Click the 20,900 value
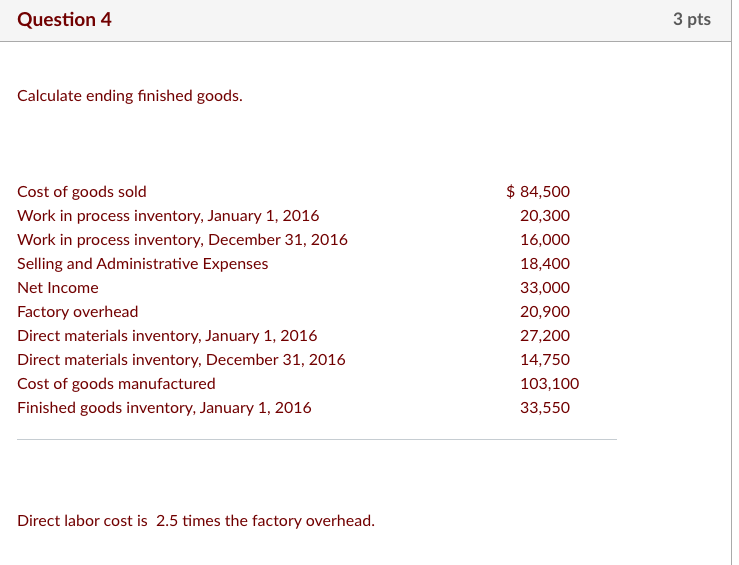 545,311
